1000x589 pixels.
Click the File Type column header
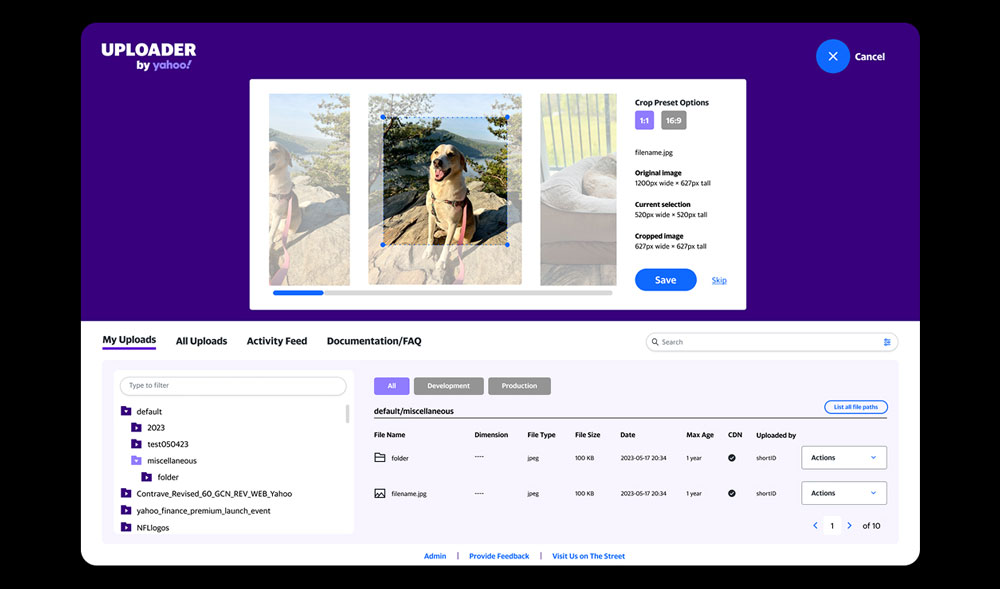pos(541,435)
